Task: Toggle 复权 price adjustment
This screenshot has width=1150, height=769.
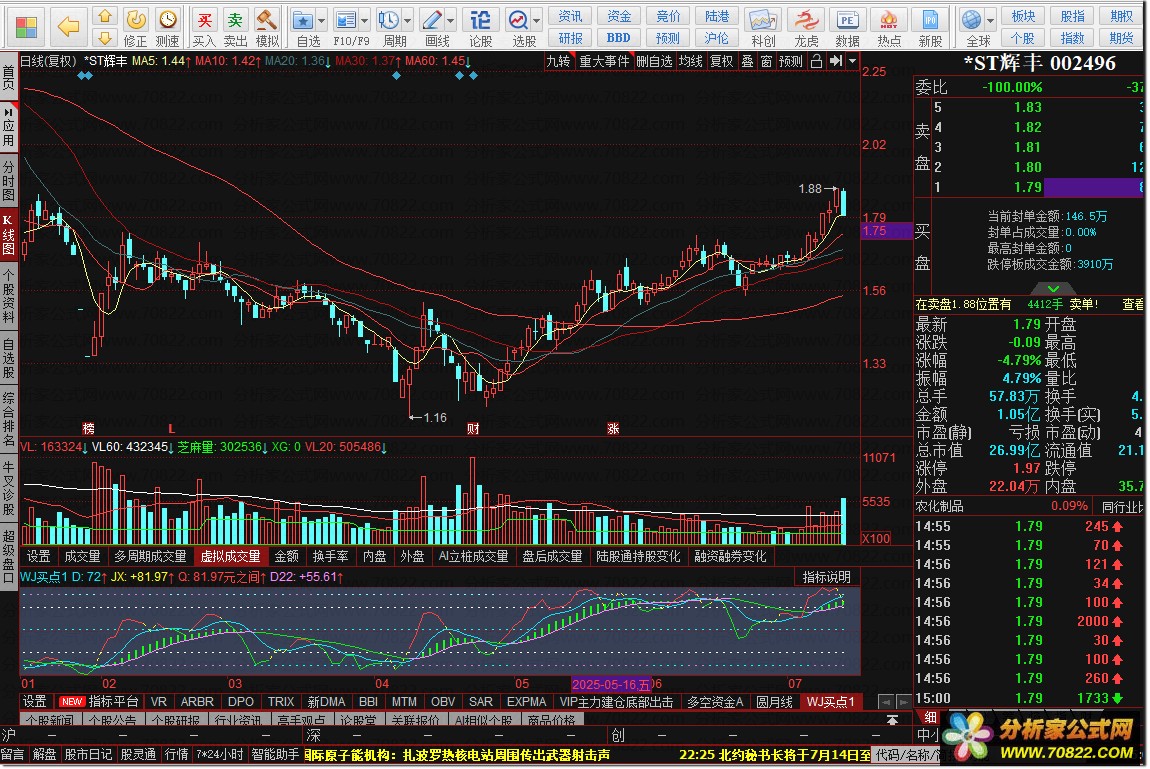Action: click(722, 62)
